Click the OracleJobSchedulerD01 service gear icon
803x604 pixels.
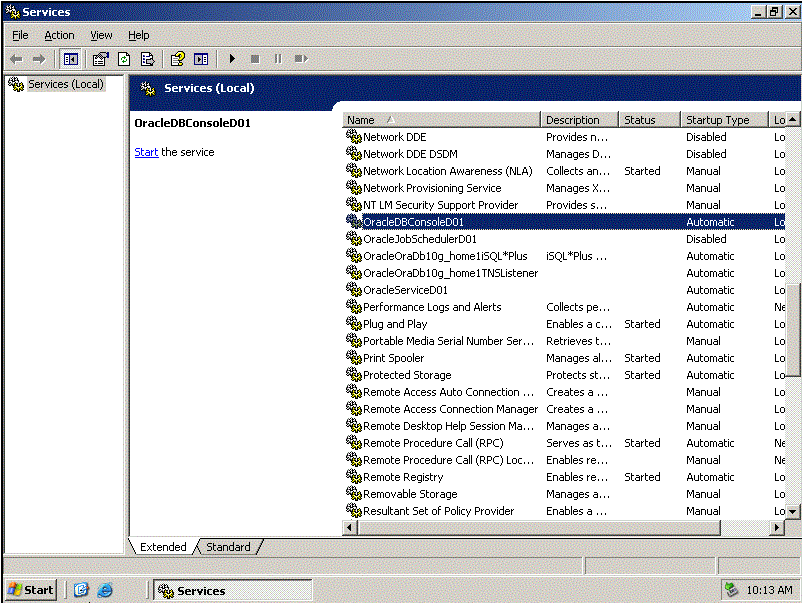(353, 239)
